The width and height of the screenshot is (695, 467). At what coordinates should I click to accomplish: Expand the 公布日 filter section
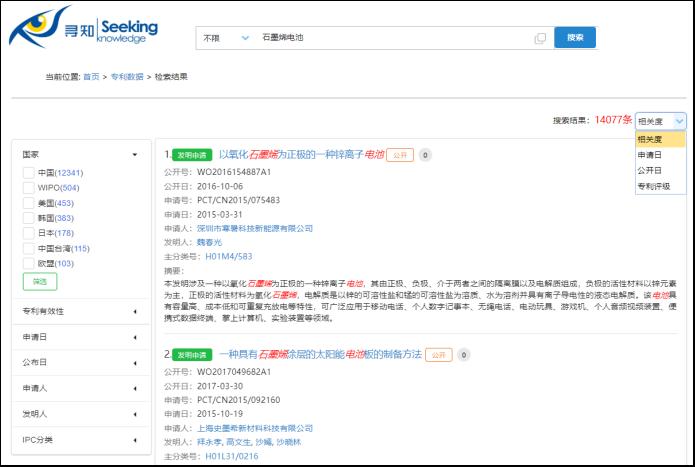(80, 362)
